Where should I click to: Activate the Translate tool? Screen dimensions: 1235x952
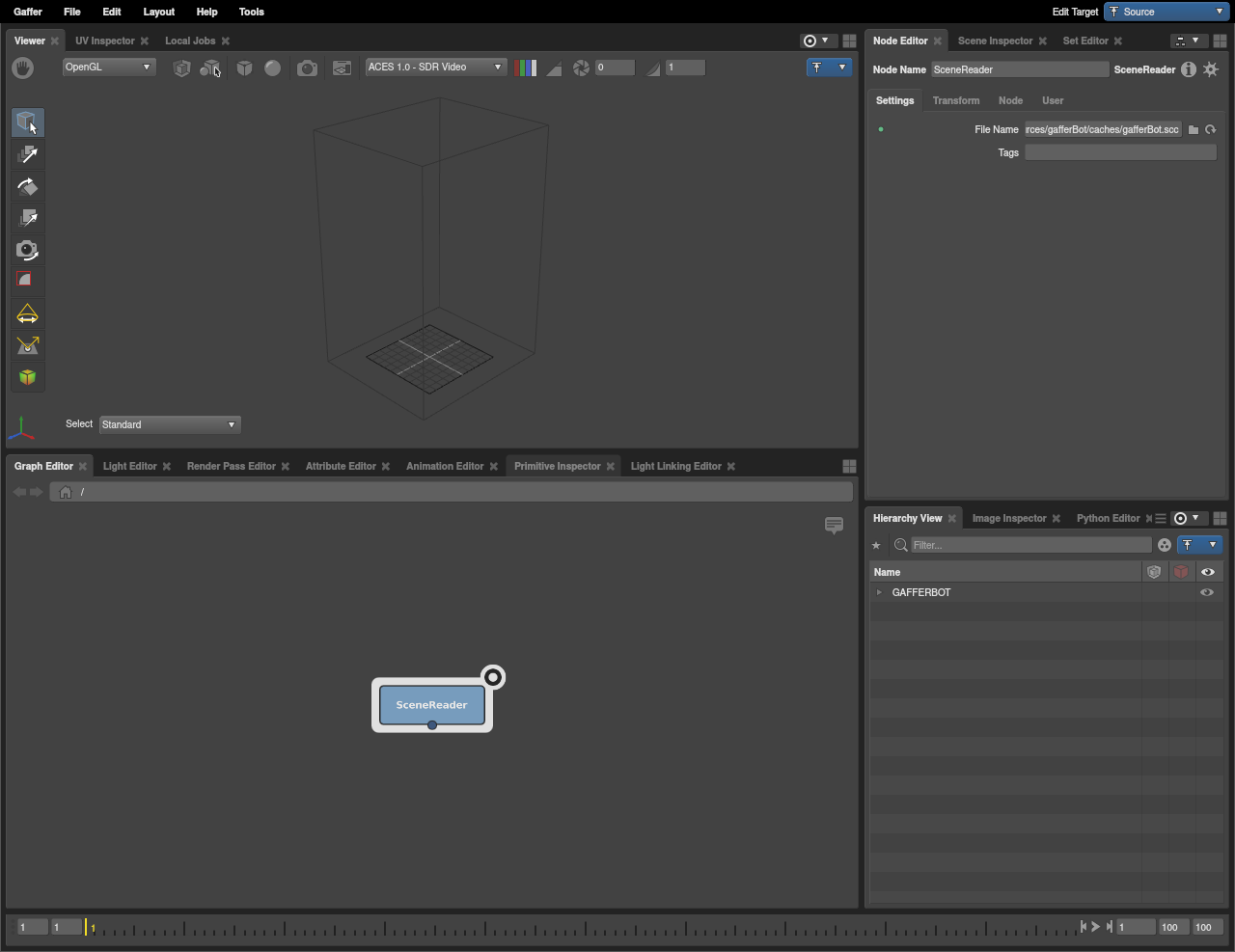coord(27,154)
